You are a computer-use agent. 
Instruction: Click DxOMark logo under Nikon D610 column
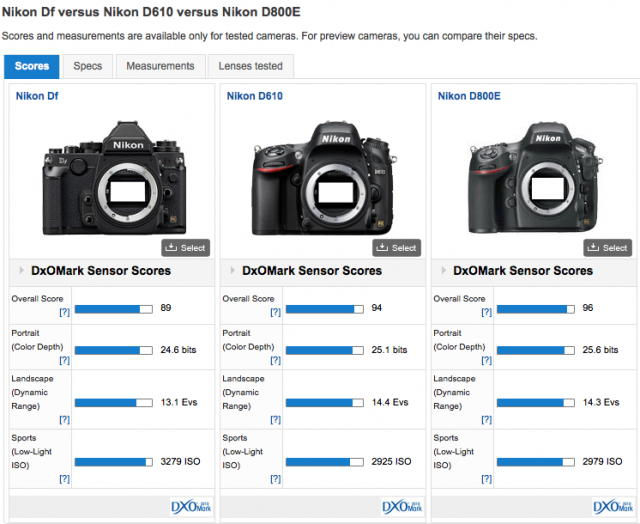tap(402, 507)
